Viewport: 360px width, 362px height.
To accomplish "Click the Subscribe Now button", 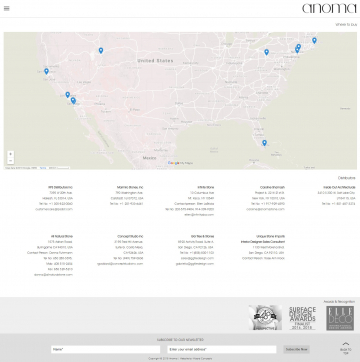I will click(297, 349).
